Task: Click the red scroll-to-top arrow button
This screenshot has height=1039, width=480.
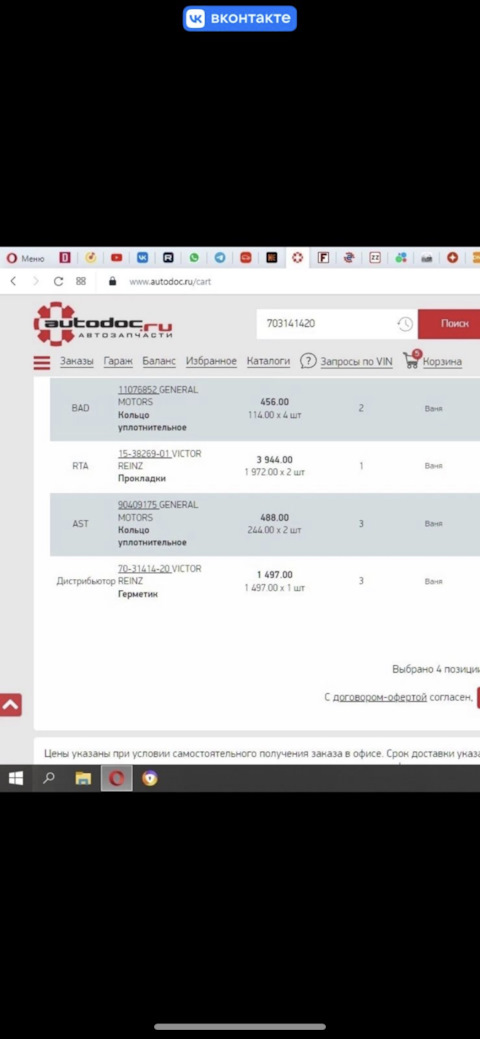Action: coord(11,705)
